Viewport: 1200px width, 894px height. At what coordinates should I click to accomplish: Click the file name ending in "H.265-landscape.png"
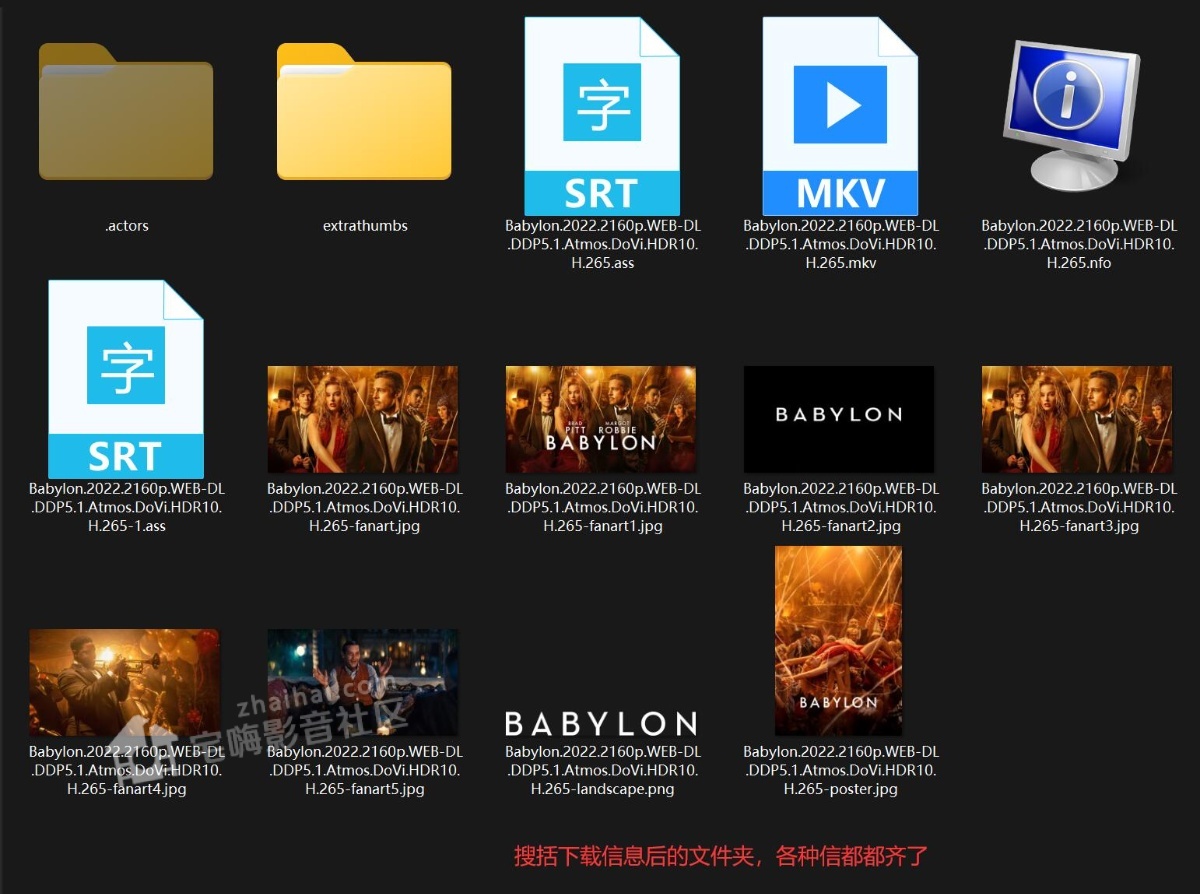(603, 770)
